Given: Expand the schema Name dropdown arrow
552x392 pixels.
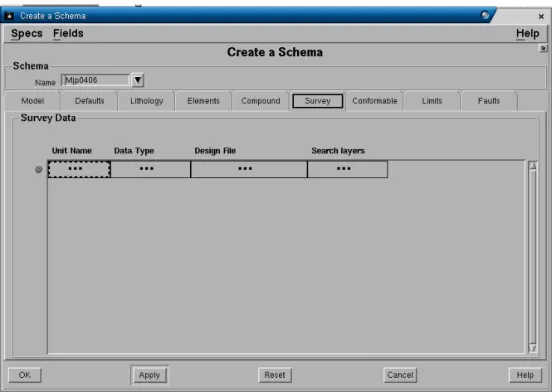Looking at the screenshot, I should [138, 80].
